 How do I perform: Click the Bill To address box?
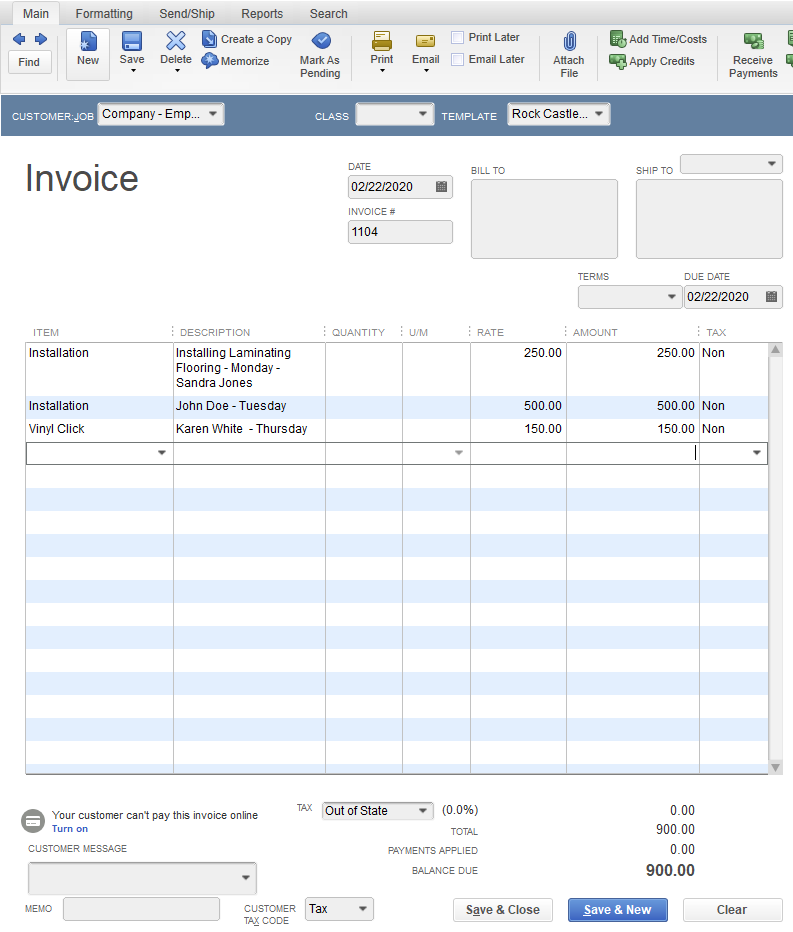[545, 219]
